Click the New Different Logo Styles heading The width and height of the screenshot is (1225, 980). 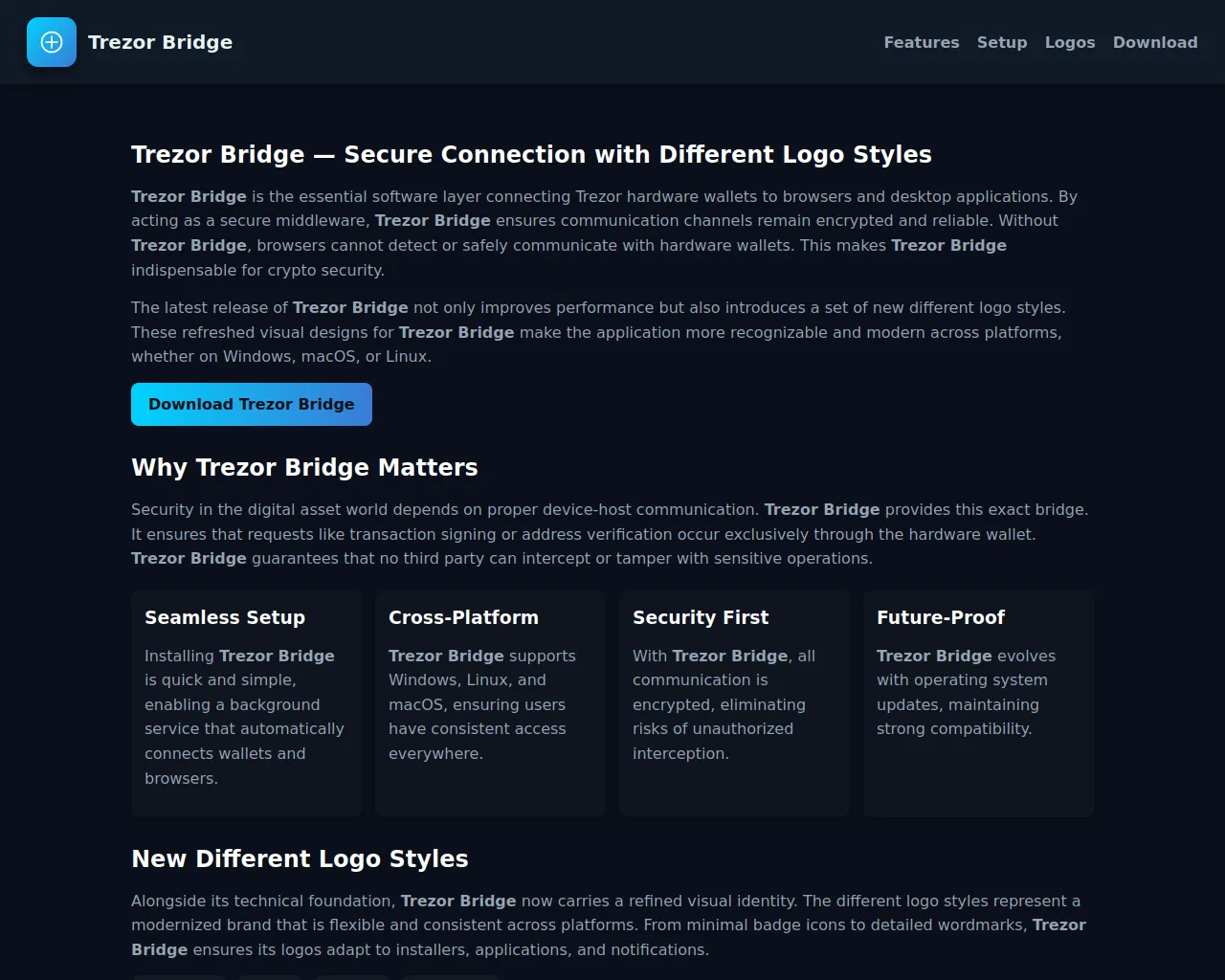pyautogui.click(x=300, y=858)
